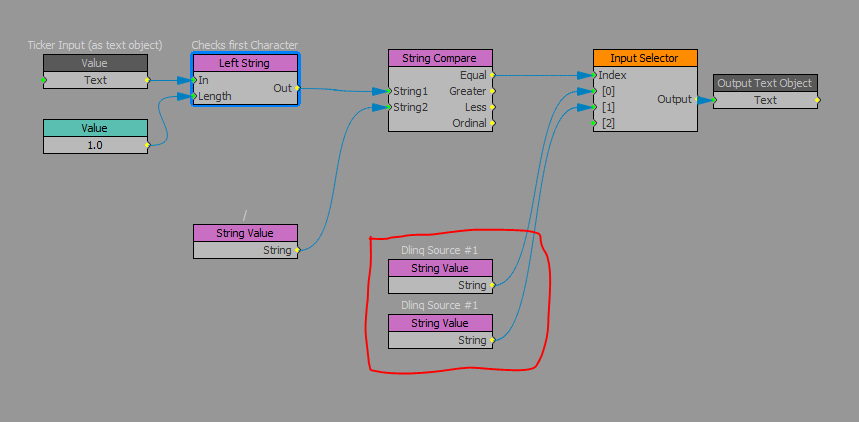Screen dimensions: 859x422
Task: Select lower Dlinq Source #1 String Value header
Action: (x=440, y=323)
